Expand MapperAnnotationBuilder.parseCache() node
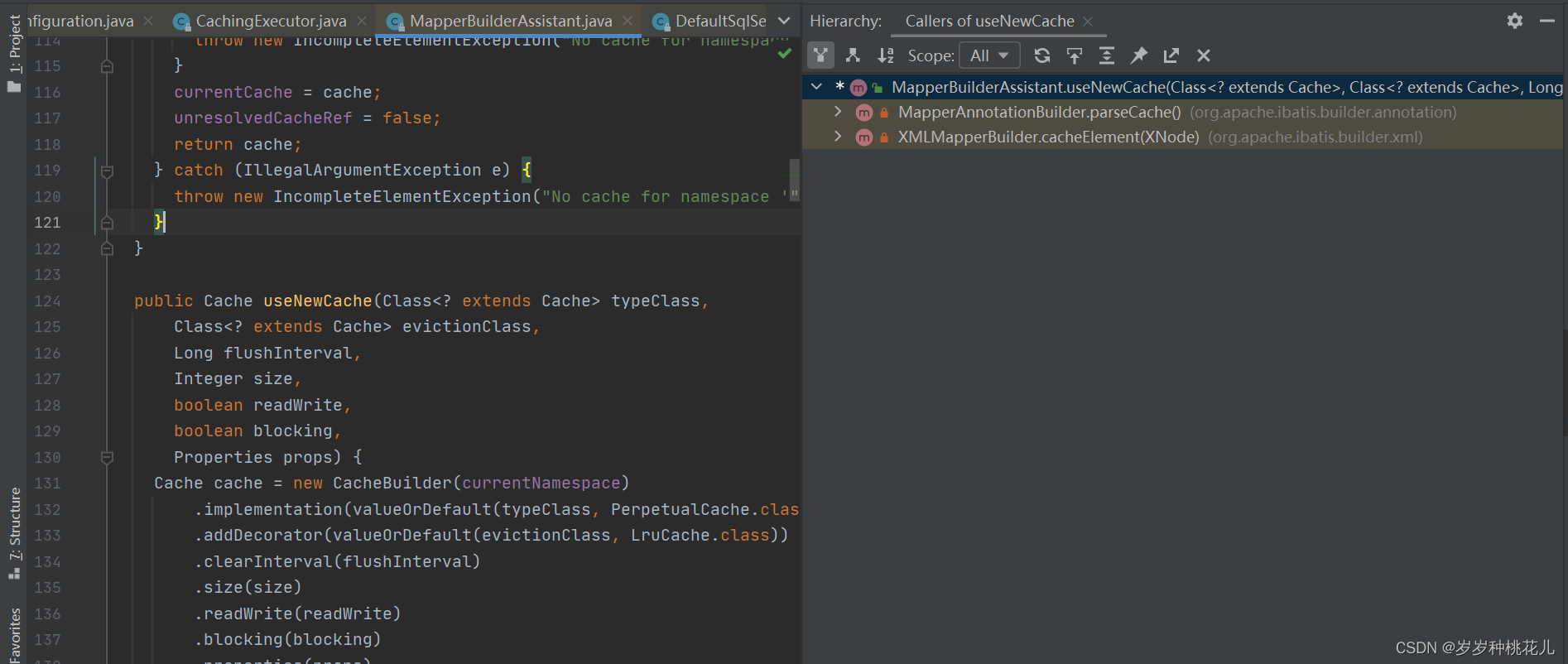The height and width of the screenshot is (664, 1568). pos(838,112)
